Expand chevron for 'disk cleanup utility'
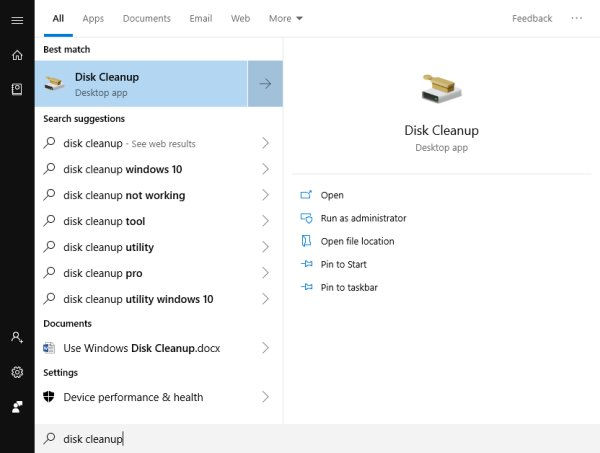Viewport: 600px width, 453px height. coord(265,247)
